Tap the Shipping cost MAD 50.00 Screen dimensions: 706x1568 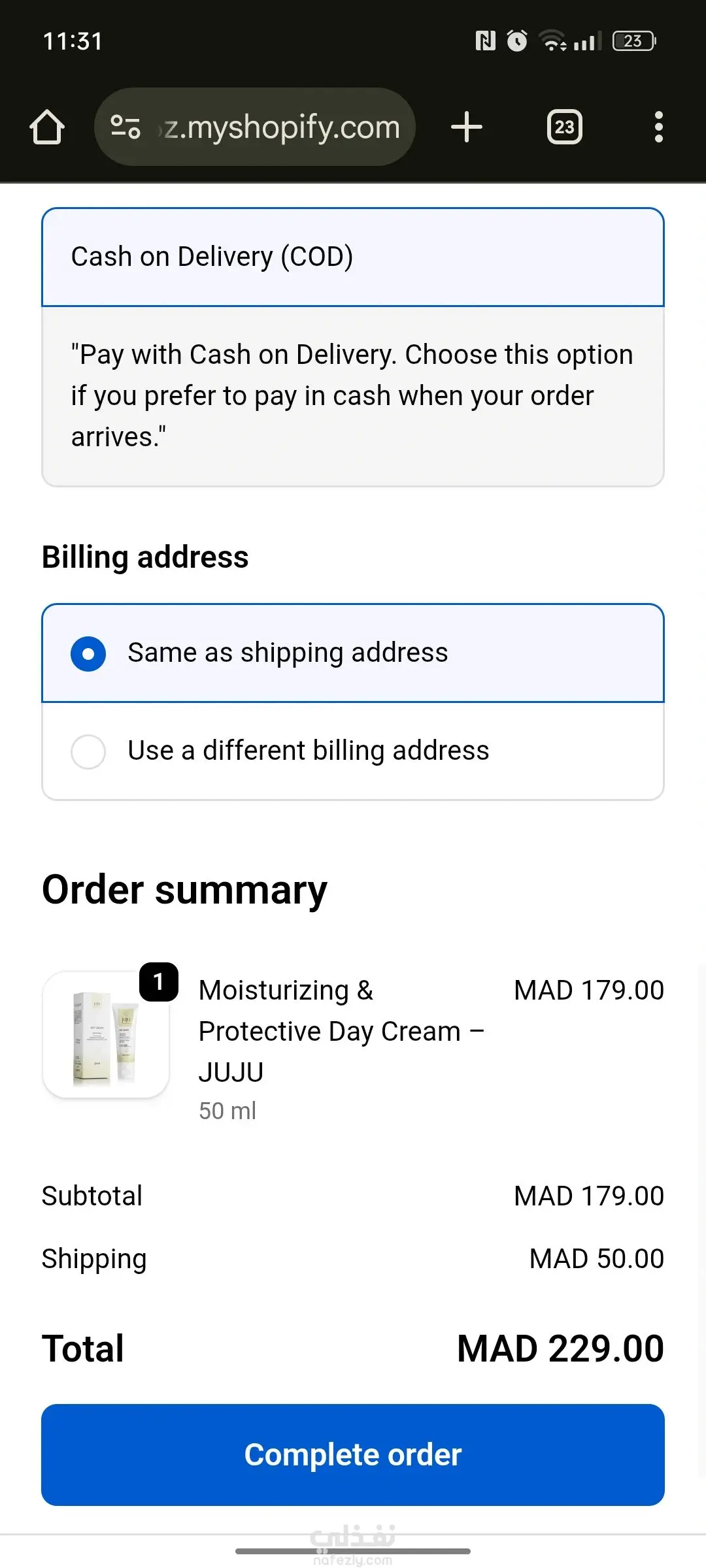pos(596,1259)
